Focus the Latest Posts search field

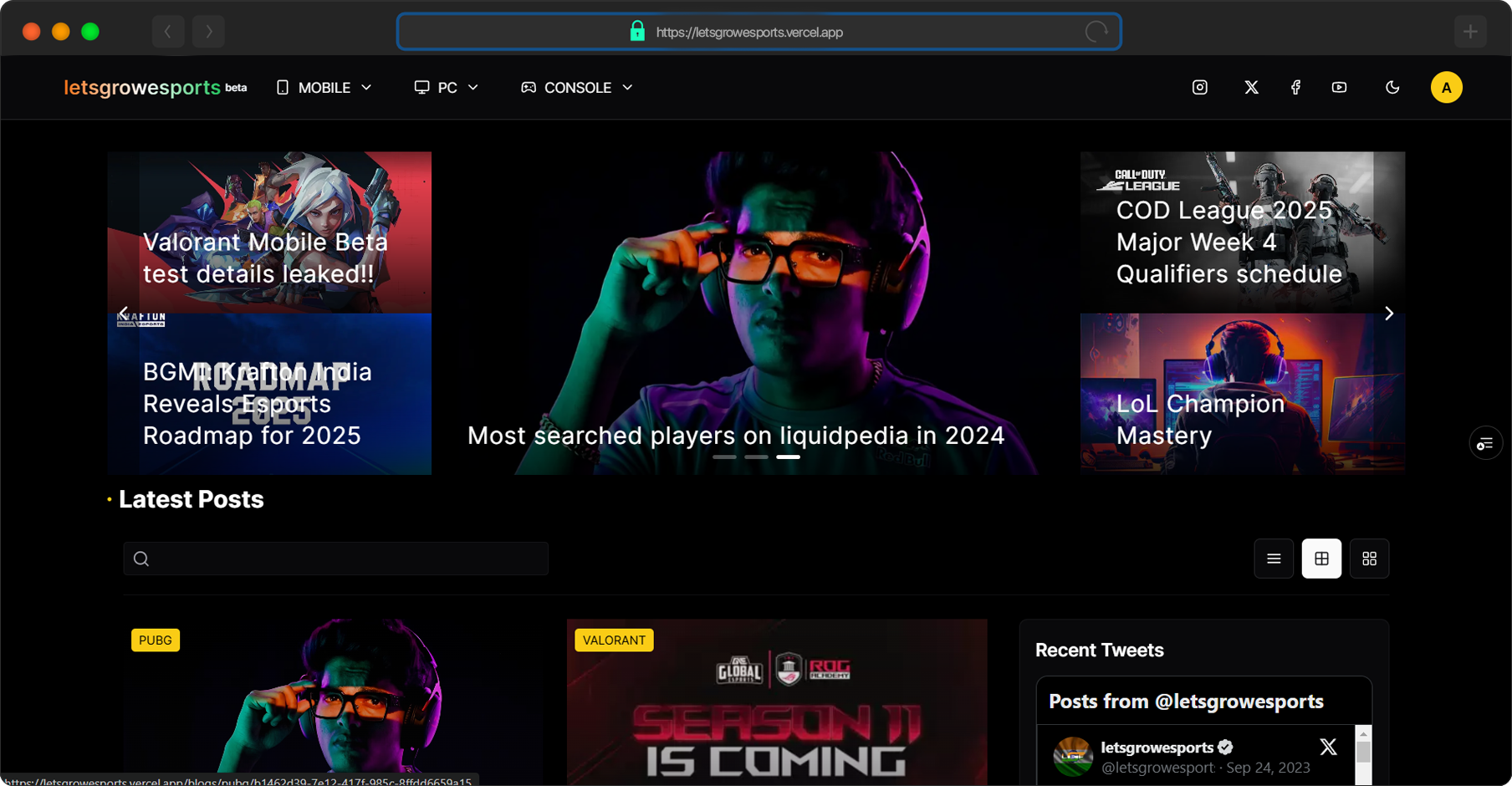coord(335,559)
